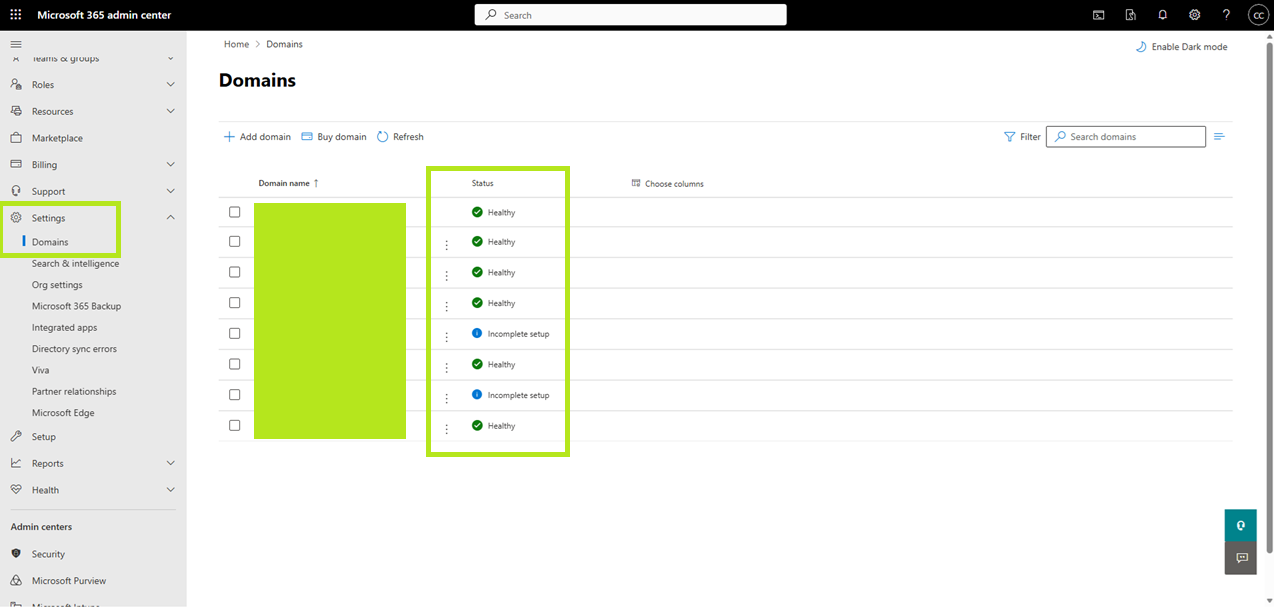Open Choose columns
Viewport: 1274px width, 608px height.
(x=667, y=184)
